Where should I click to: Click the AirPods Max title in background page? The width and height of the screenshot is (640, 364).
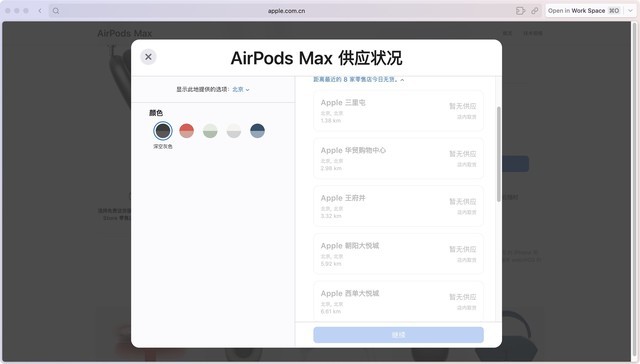(x=124, y=33)
